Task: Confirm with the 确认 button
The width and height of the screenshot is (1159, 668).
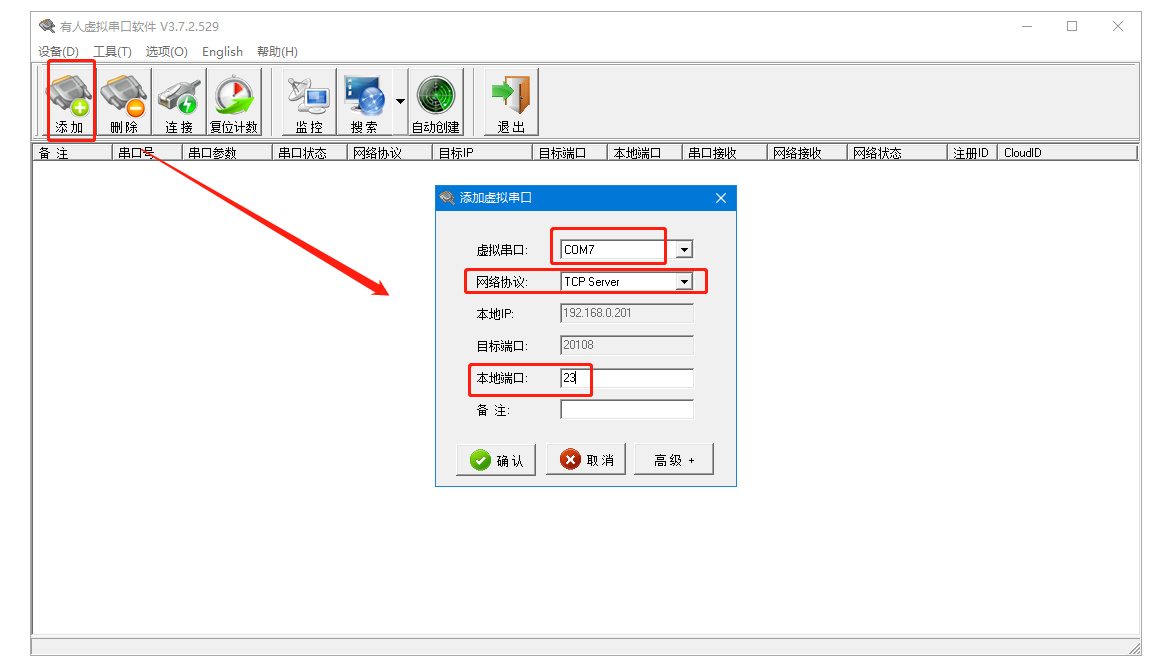Action: 496,460
